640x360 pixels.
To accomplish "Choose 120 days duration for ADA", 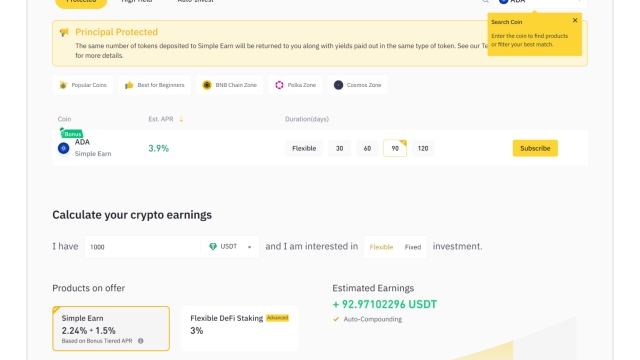I will tap(423, 148).
